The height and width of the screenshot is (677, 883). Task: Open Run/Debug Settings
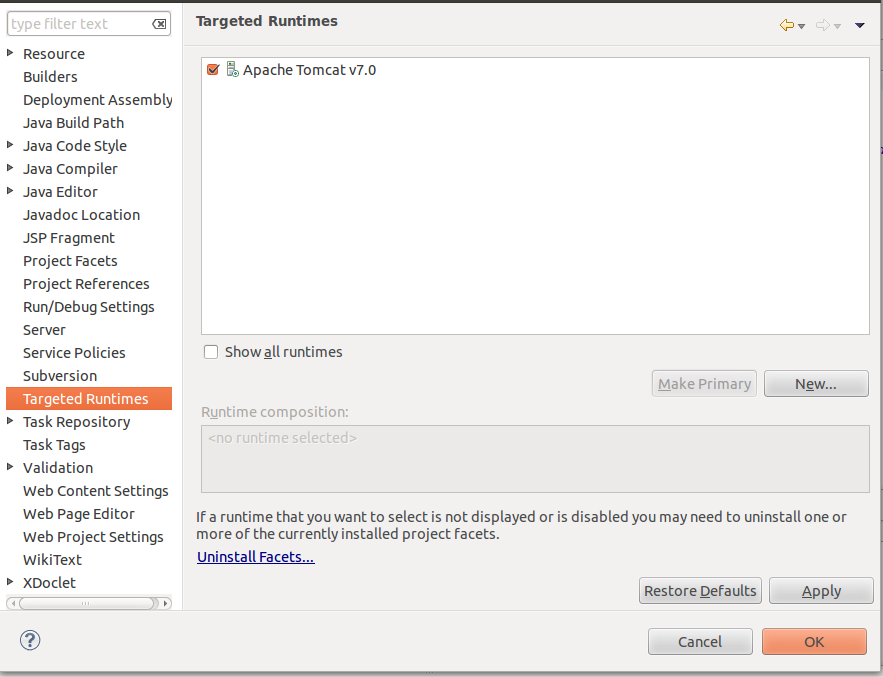coord(88,307)
